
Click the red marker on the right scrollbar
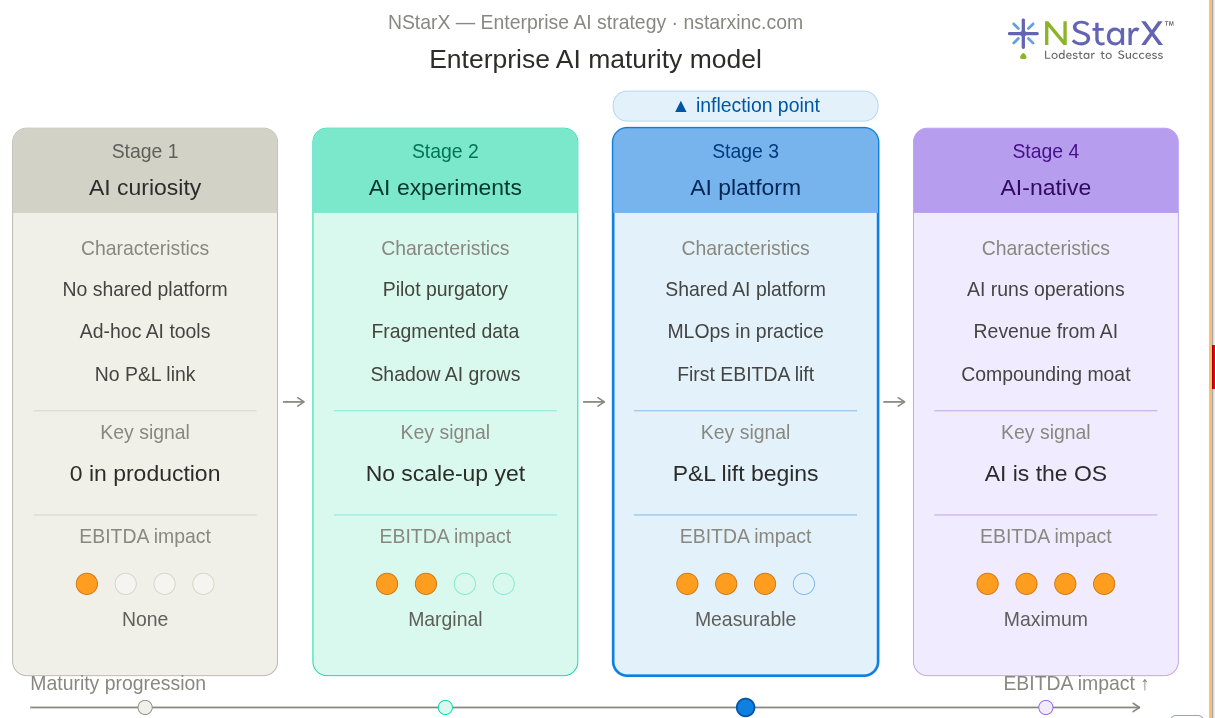coord(1213,367)
